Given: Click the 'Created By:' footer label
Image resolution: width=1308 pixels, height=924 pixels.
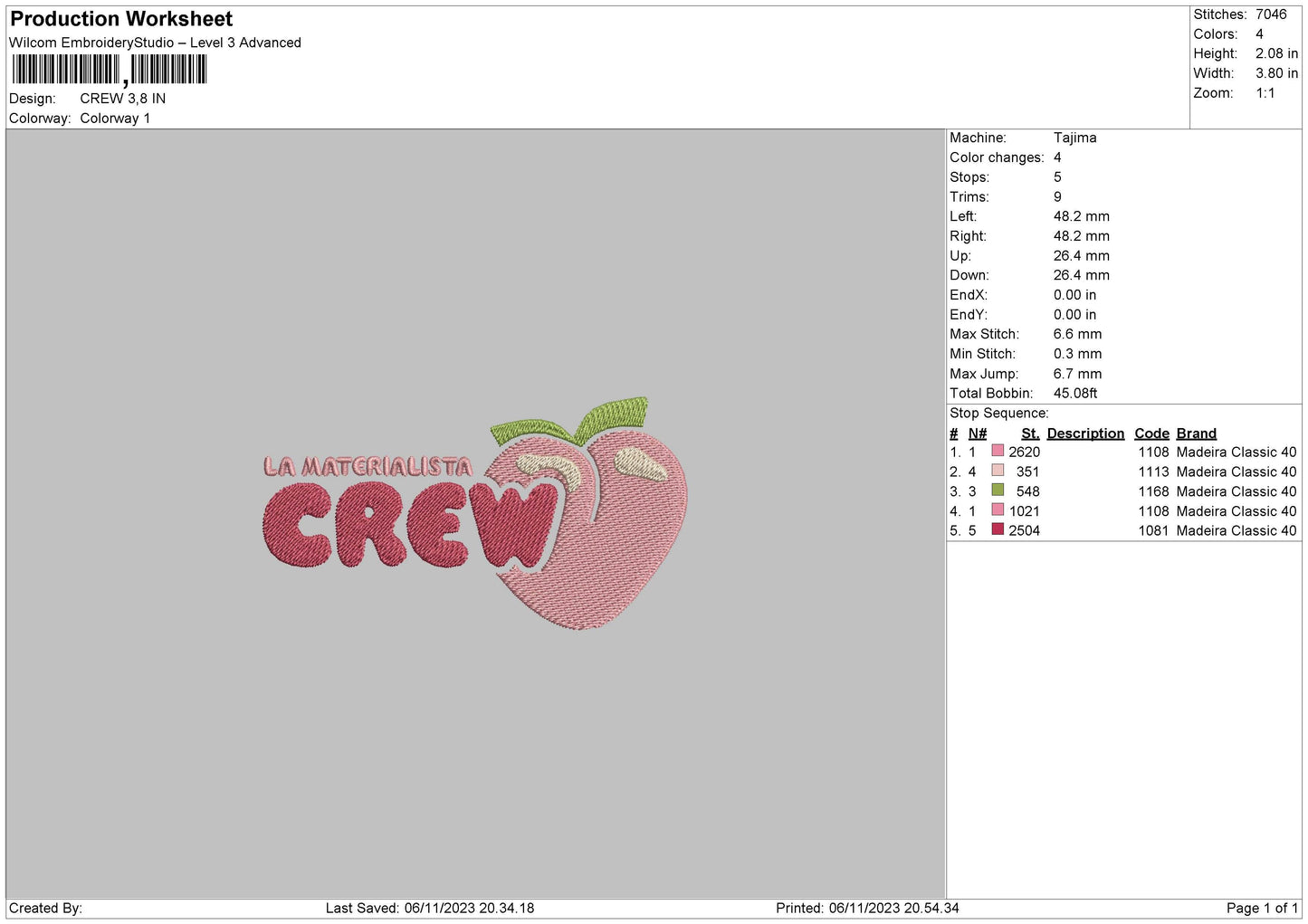Looking at the screenshot, I should tap(45, 909).
